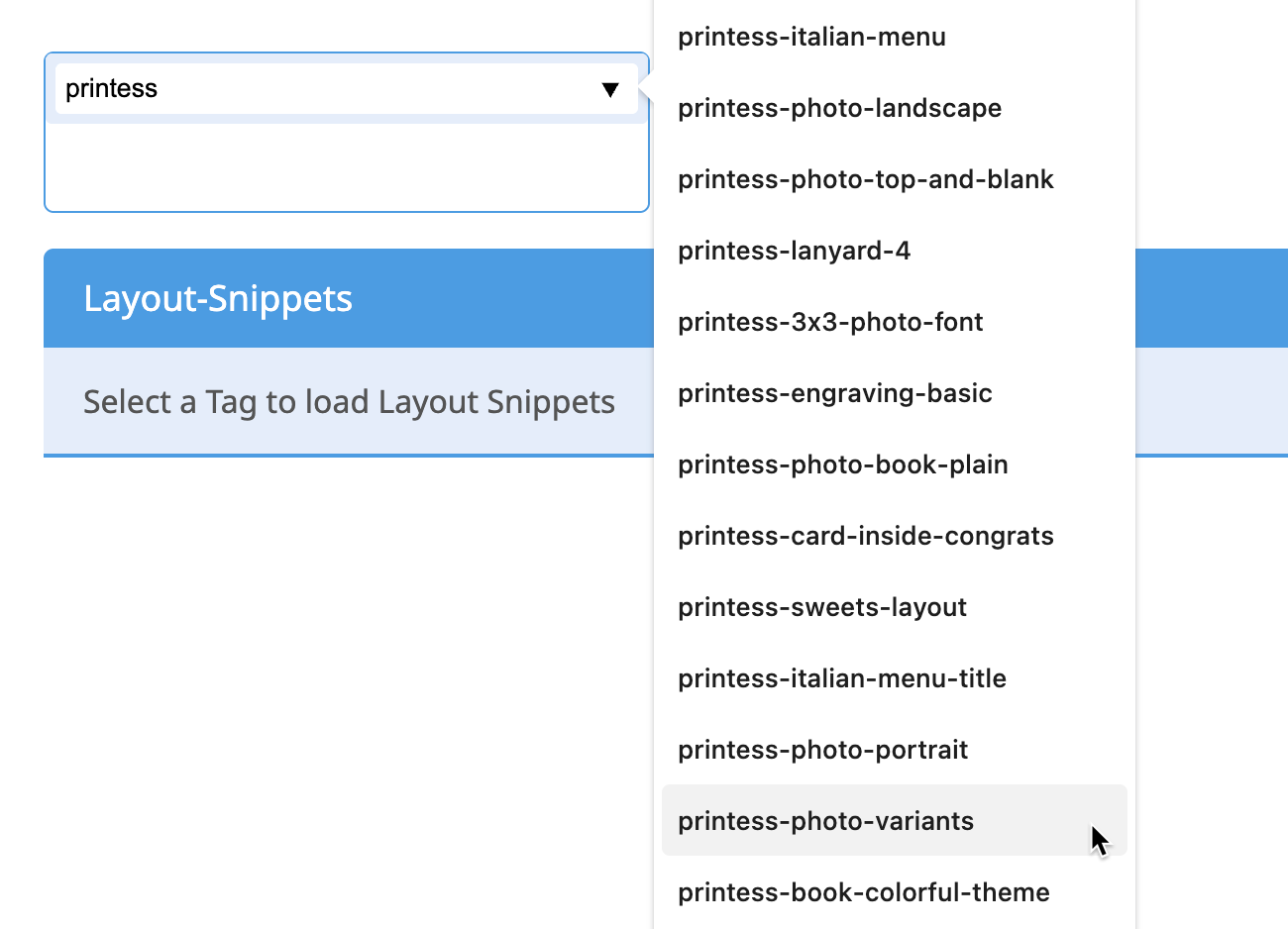This screenshot has width=1288, height=929.
Task: Select the printess-sweets-layout option
Action: [x=822, y=607]
